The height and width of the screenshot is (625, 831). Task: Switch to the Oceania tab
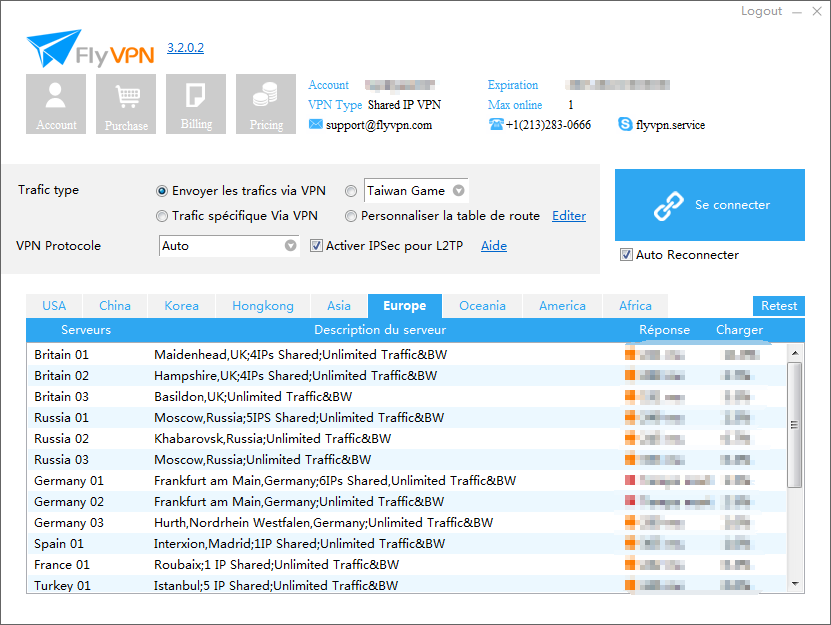click(482, 306)
